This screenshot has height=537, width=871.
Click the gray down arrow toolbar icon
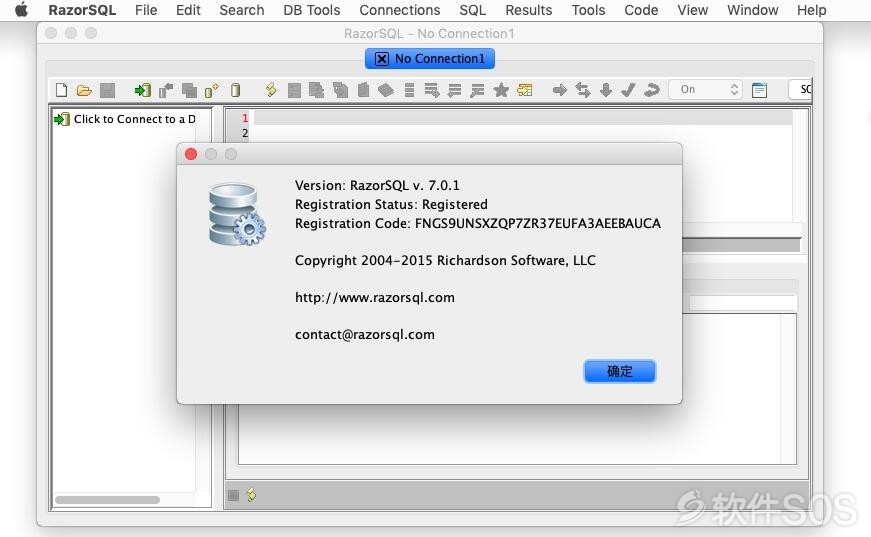tap(606, 89)
